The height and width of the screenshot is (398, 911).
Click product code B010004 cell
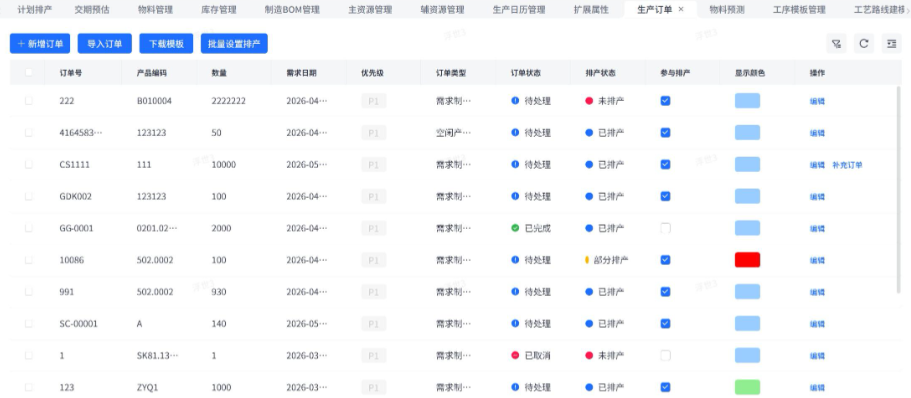(155, 101)
